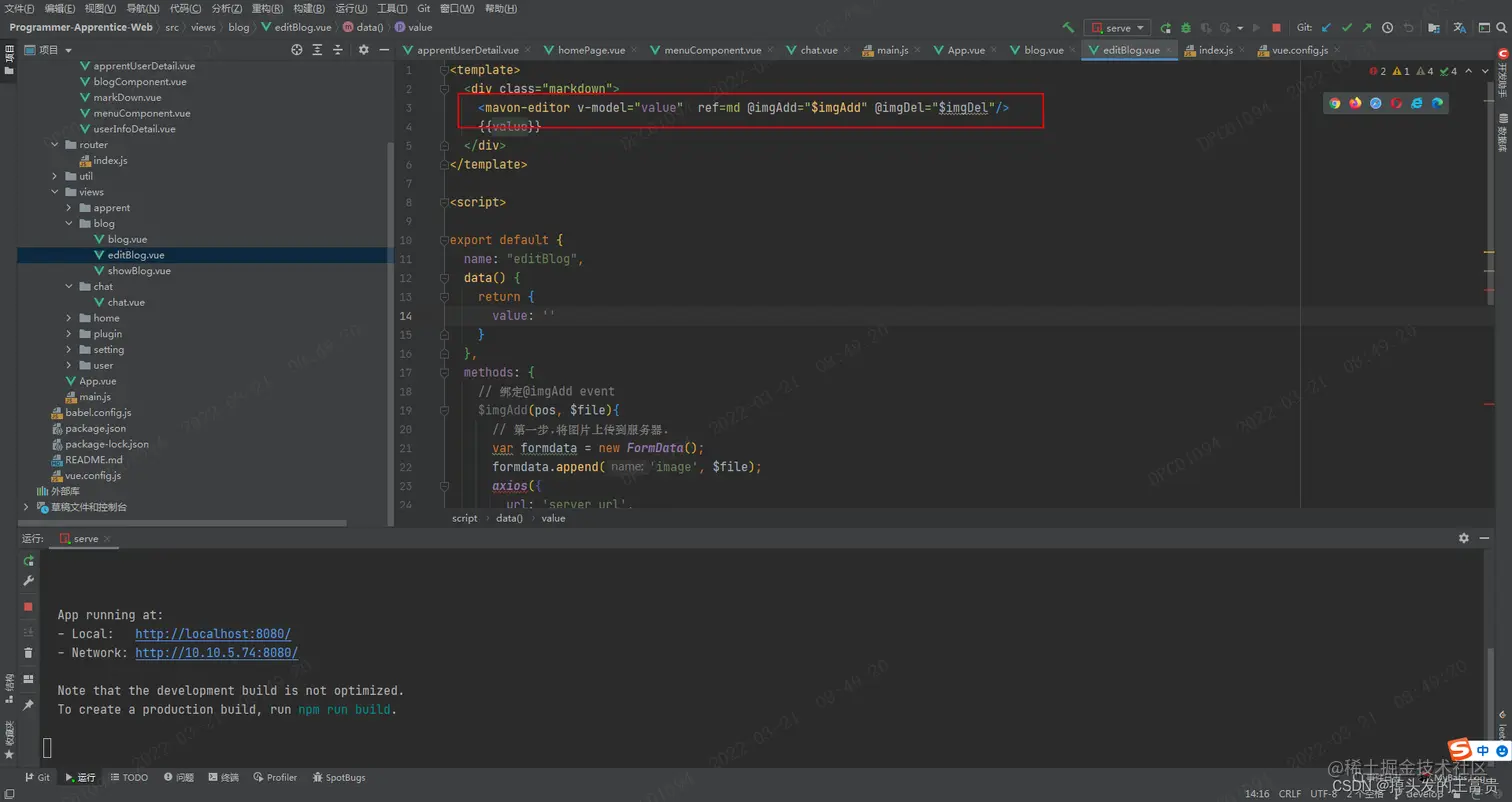Switch to the chat.vue editor tab
1512x802 pixels.
(x=818, y=50)
